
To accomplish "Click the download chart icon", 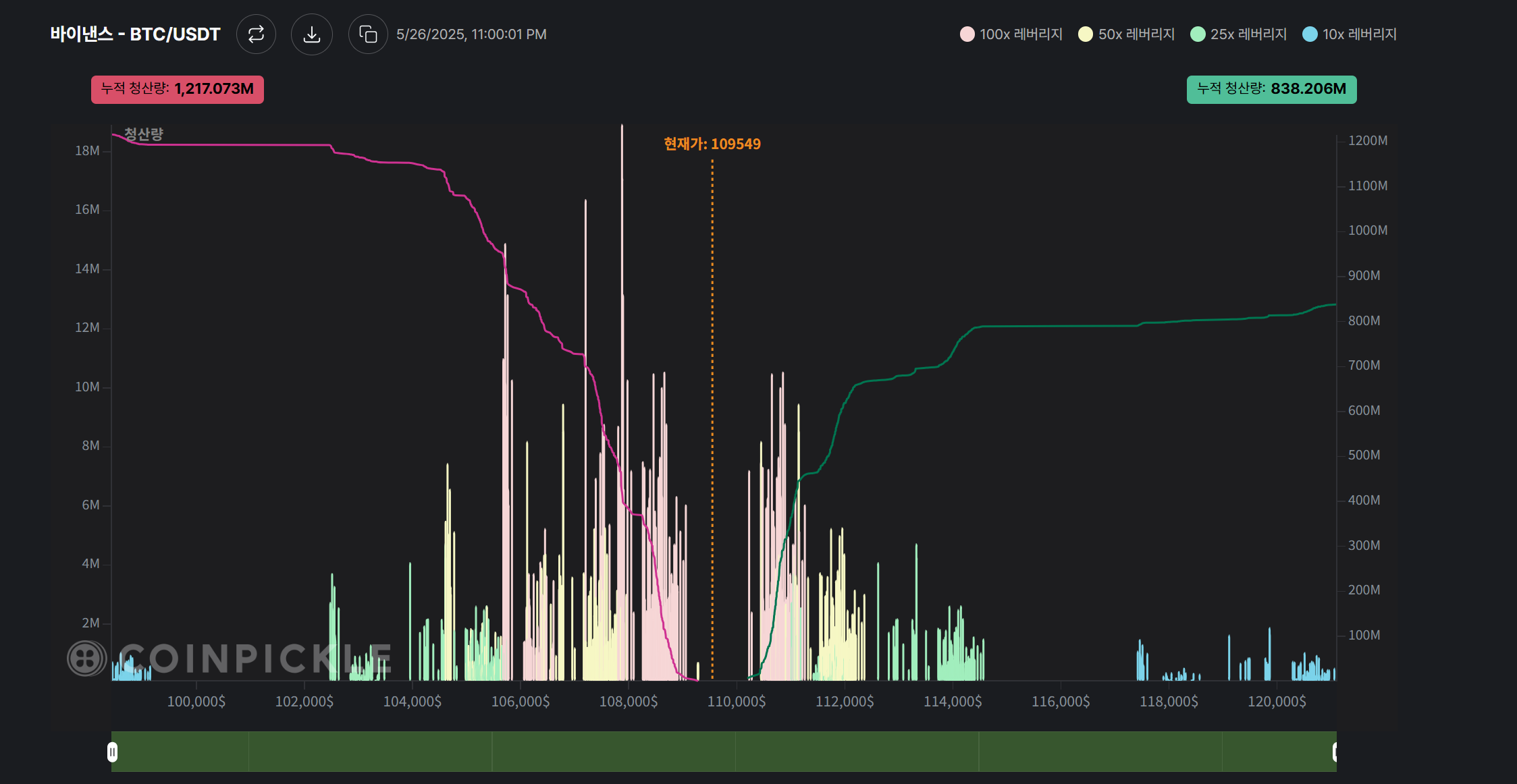I will click(311, 34).
